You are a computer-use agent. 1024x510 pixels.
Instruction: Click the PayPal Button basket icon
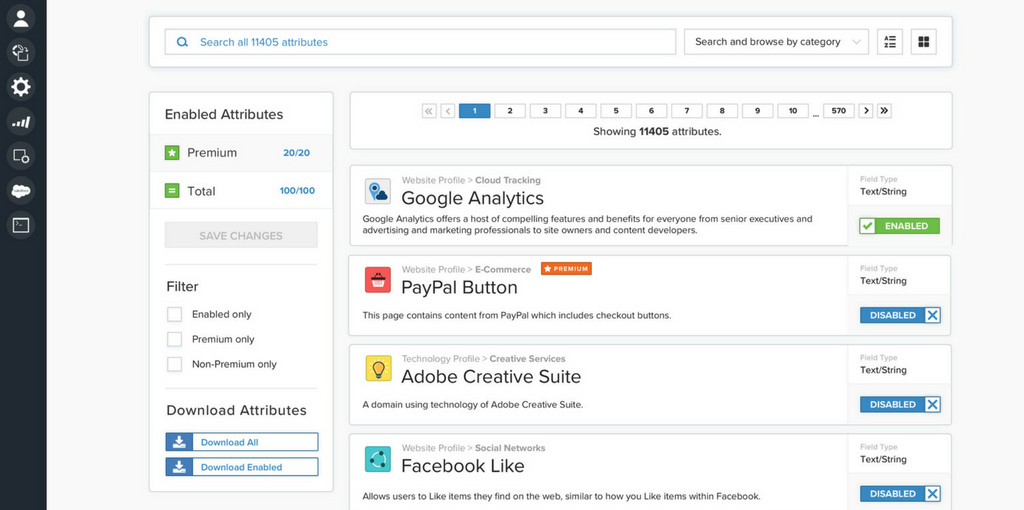coord(377,280)
